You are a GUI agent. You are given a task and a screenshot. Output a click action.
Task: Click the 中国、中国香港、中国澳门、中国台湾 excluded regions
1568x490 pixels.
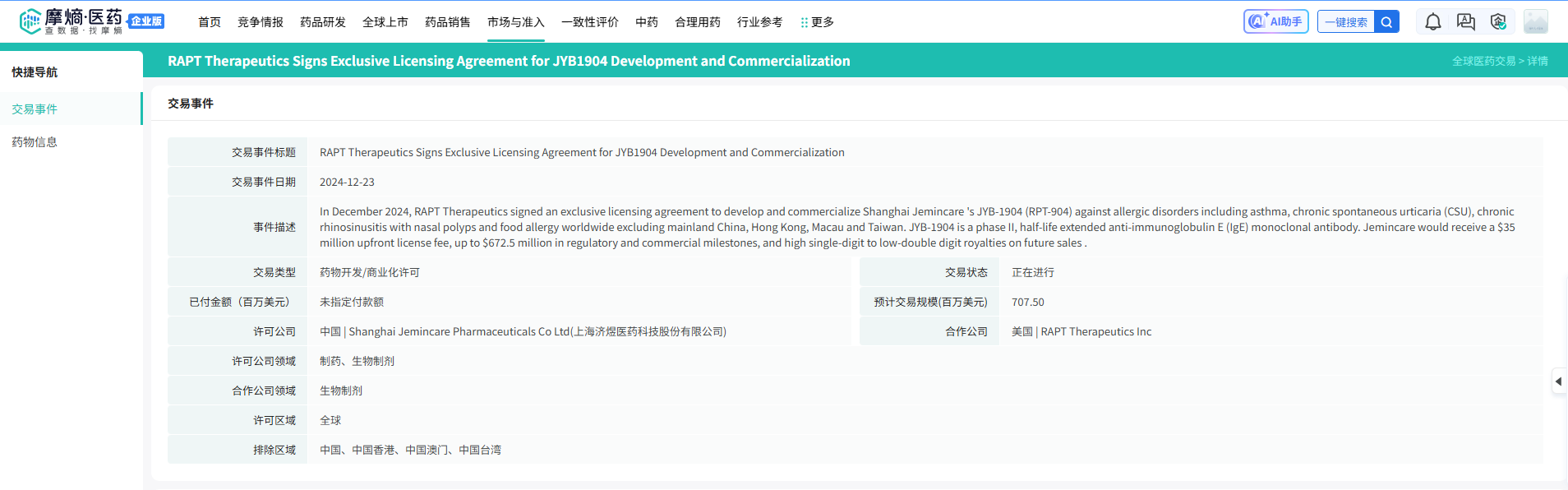[x=410, y=450]
